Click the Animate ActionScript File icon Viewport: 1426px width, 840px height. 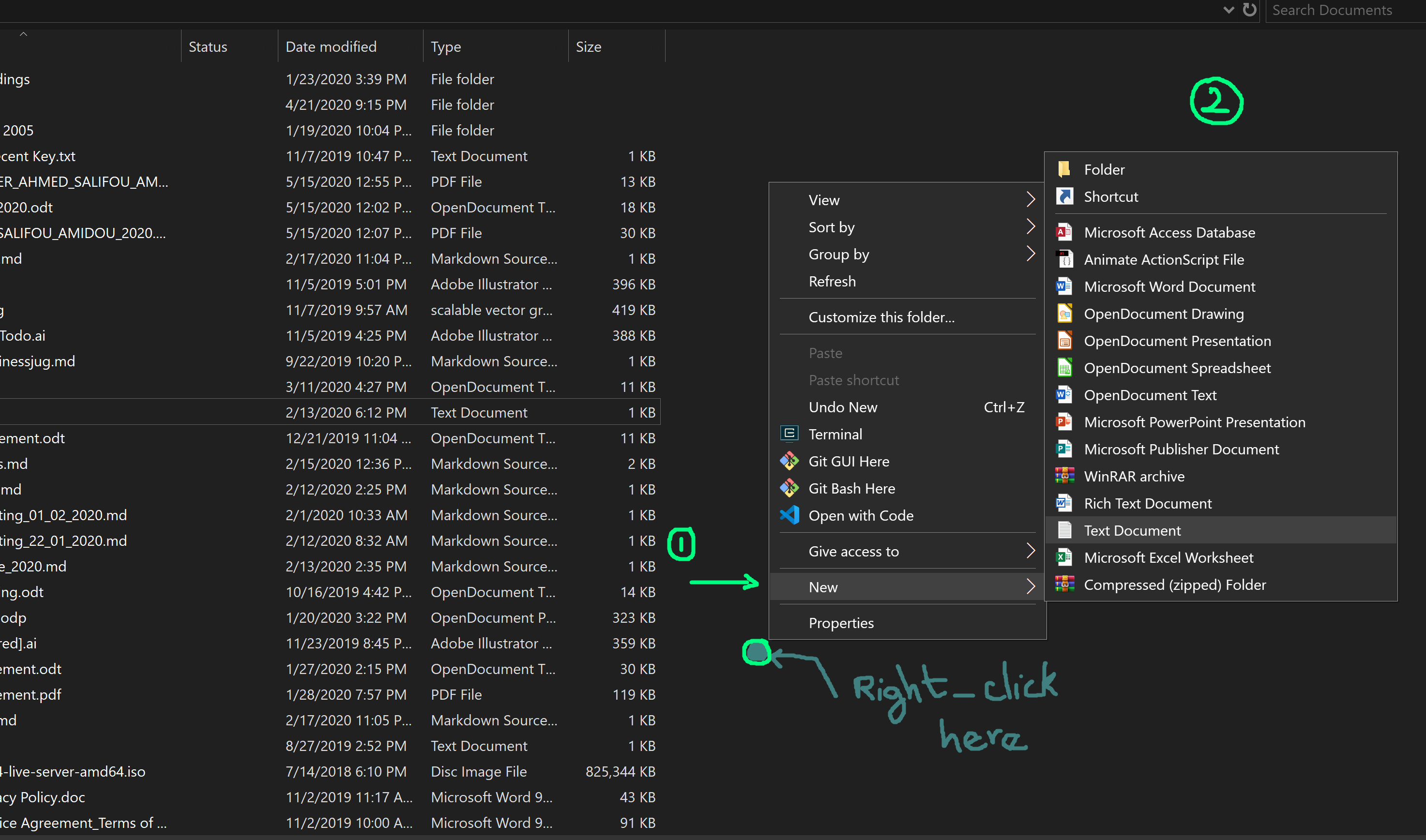1064,259
